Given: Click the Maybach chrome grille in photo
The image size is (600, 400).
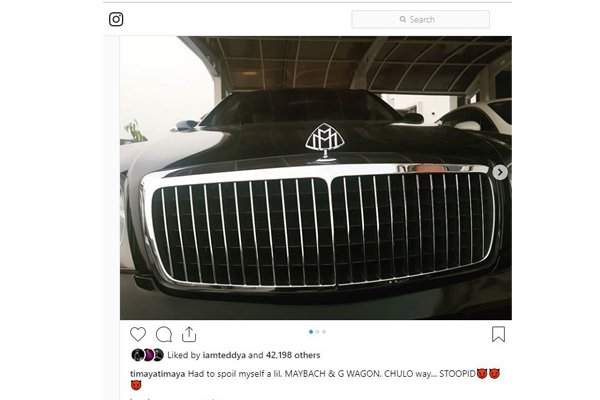Looking at the screenshot, I should point(321,228).
